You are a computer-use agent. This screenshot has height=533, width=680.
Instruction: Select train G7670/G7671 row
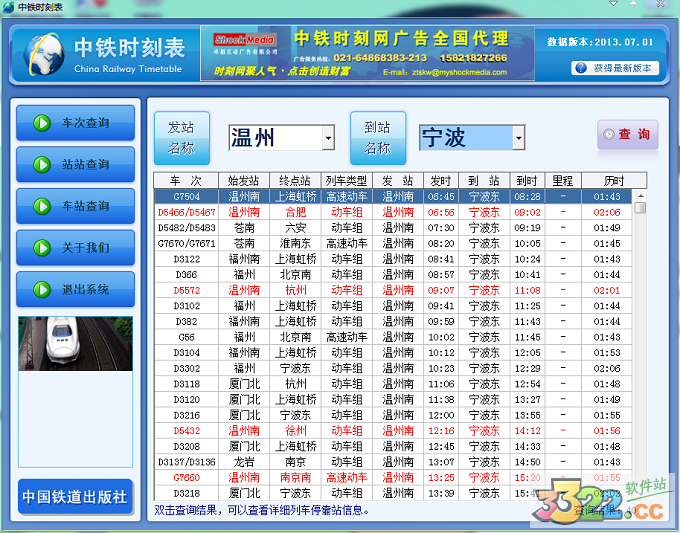(x=393, y=243)
